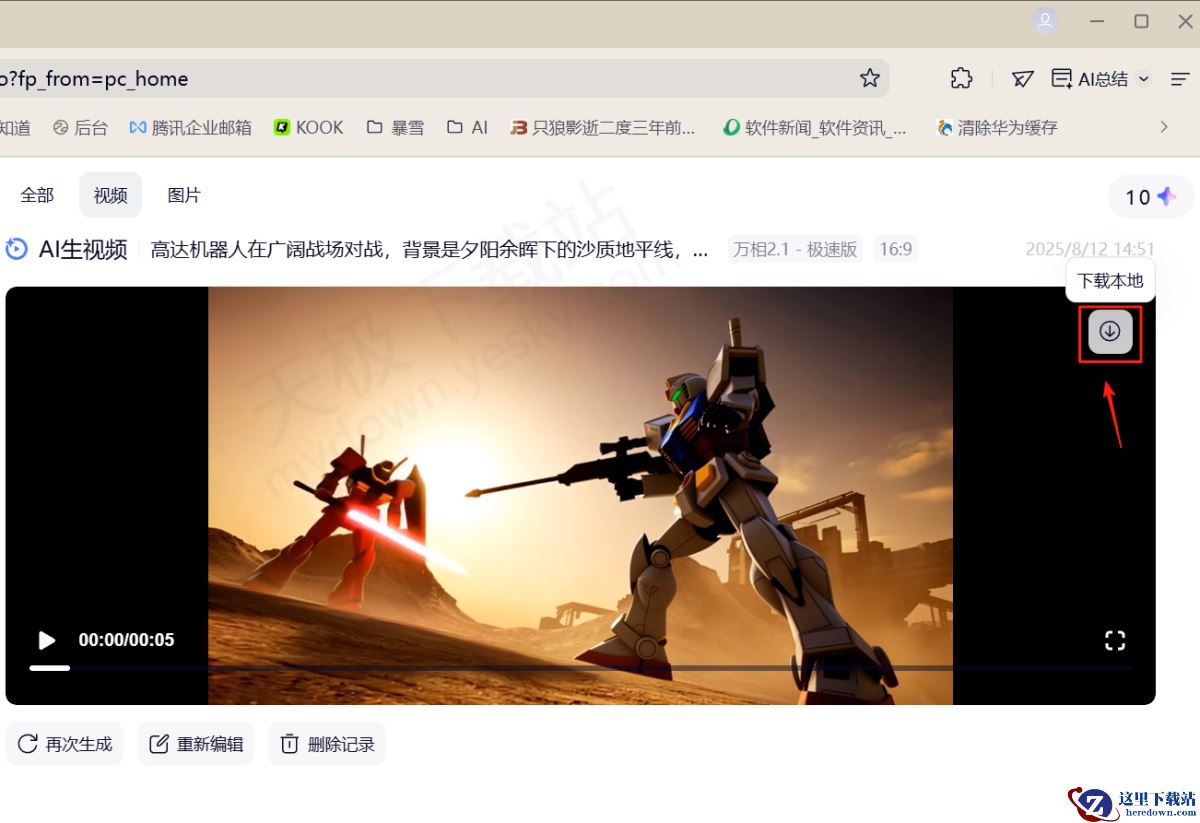Open the 软件新闻_软件资讯 bookmark
Image resolution: width=1200 pixels, height=823 pixels.
tap(815, 127)
